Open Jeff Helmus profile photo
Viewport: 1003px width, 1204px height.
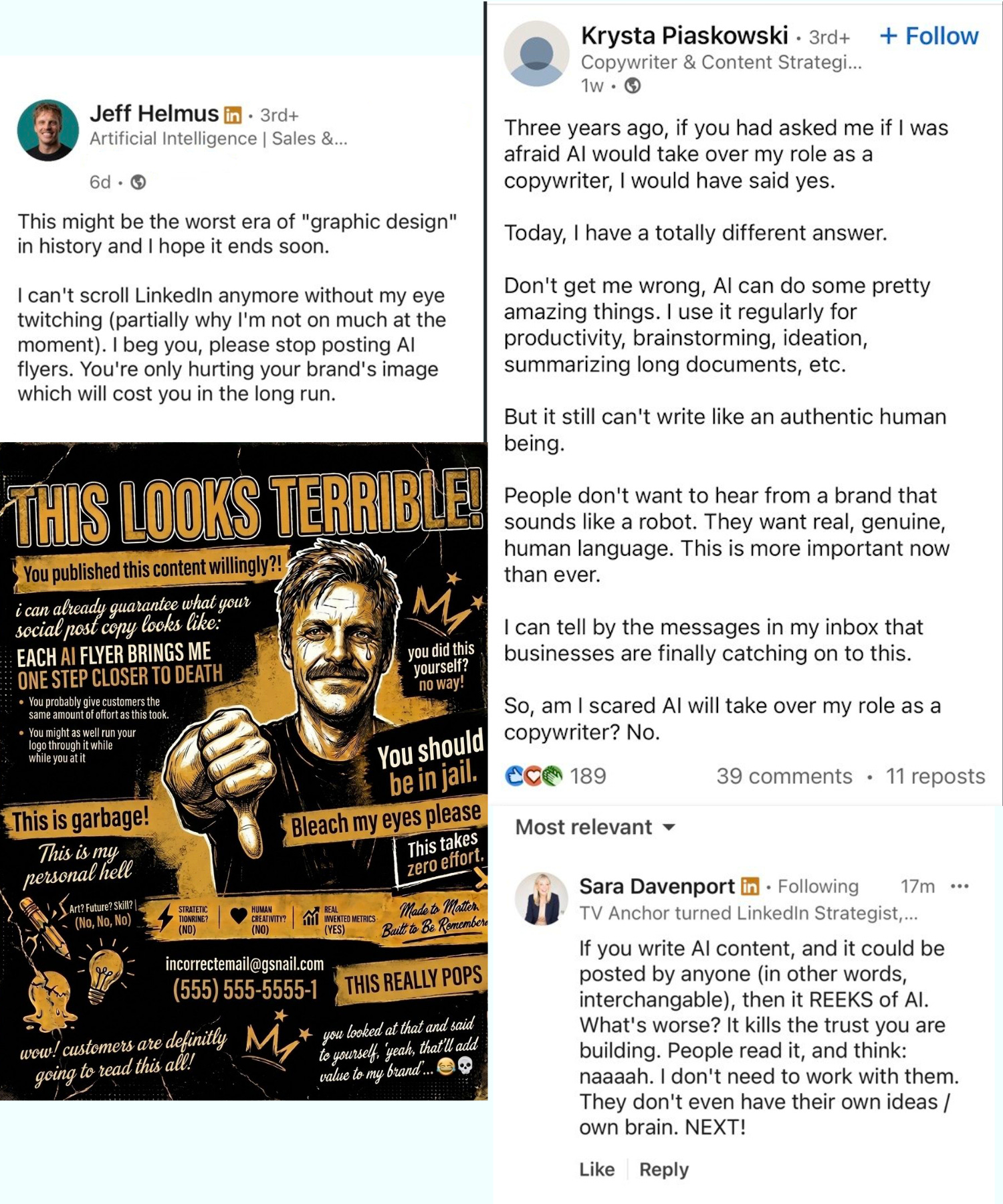(48, 130)
